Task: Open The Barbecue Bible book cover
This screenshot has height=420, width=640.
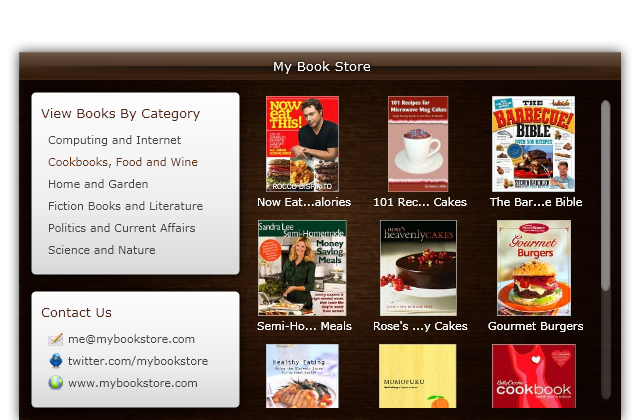Action: (x=533, y=144)
